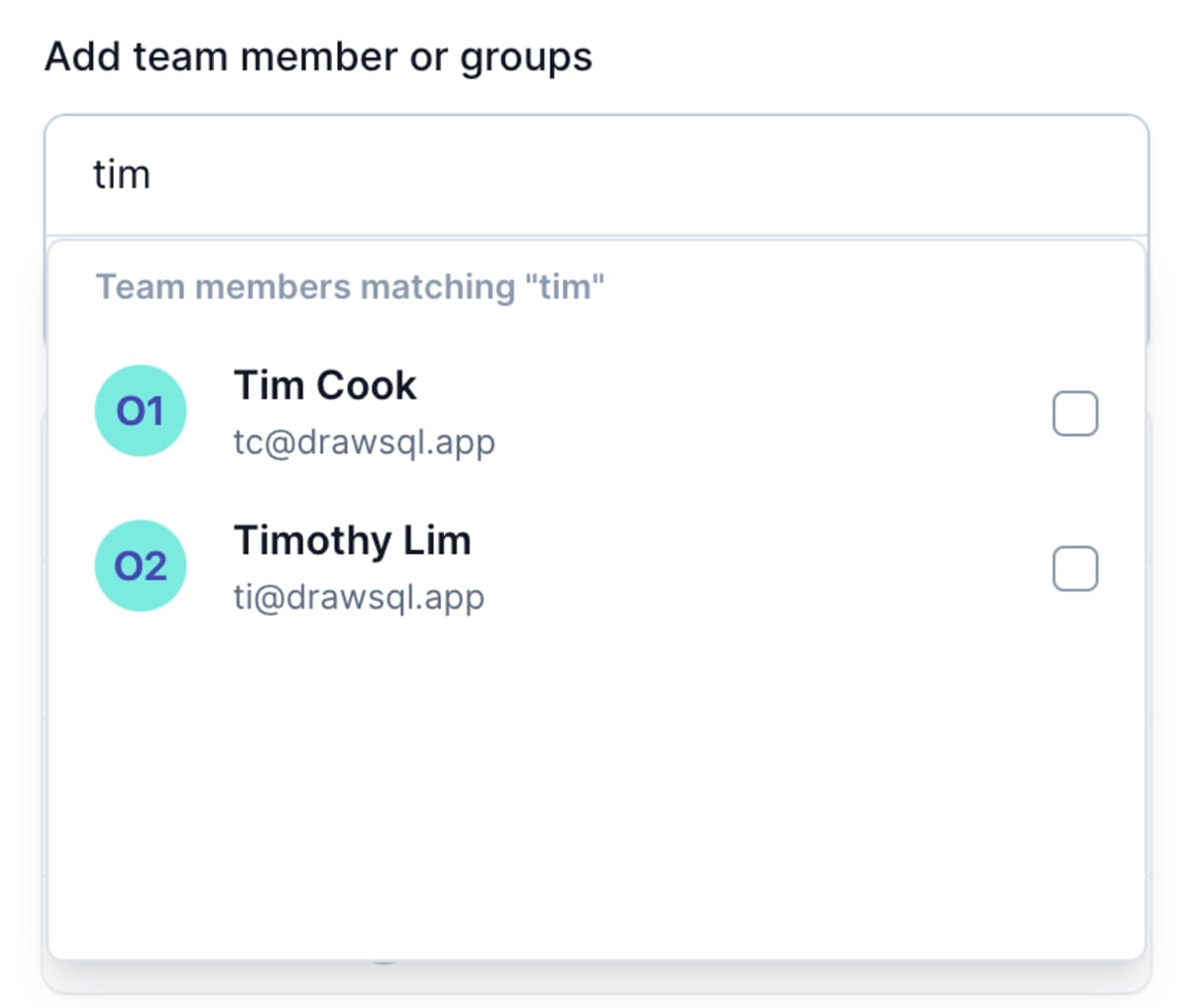Select the Tim Cook name text
The image size is (1189, 1008).
325,386
